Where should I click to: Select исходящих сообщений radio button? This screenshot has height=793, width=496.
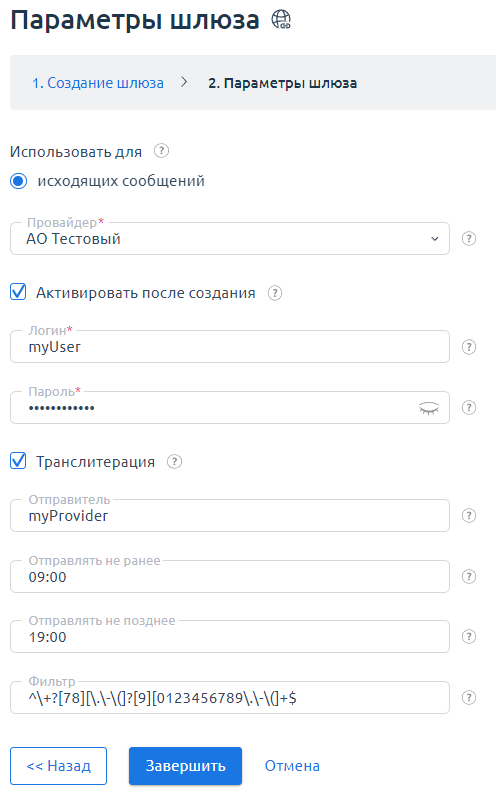click(x=19, y=181)
